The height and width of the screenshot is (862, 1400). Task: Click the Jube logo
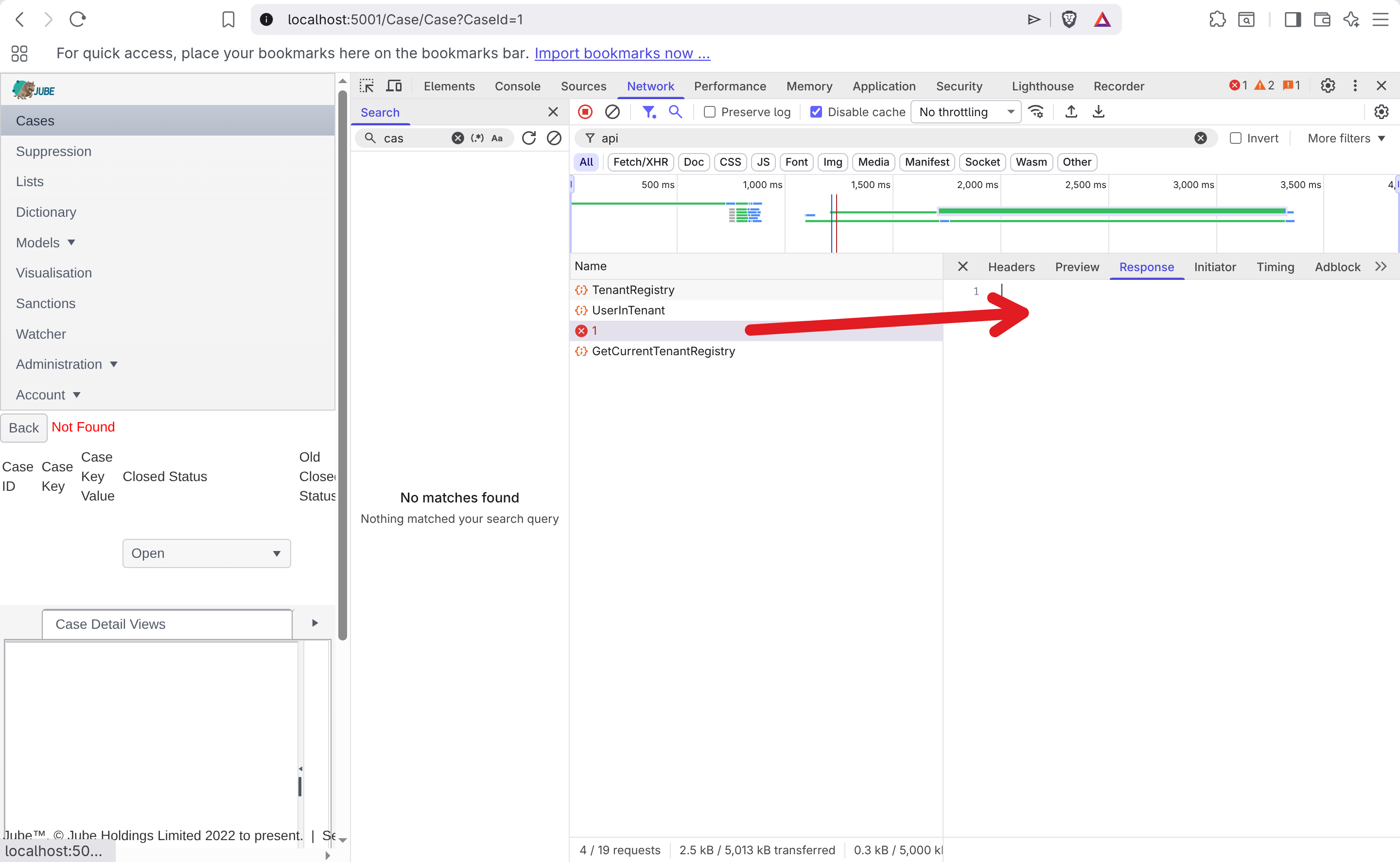33,89
